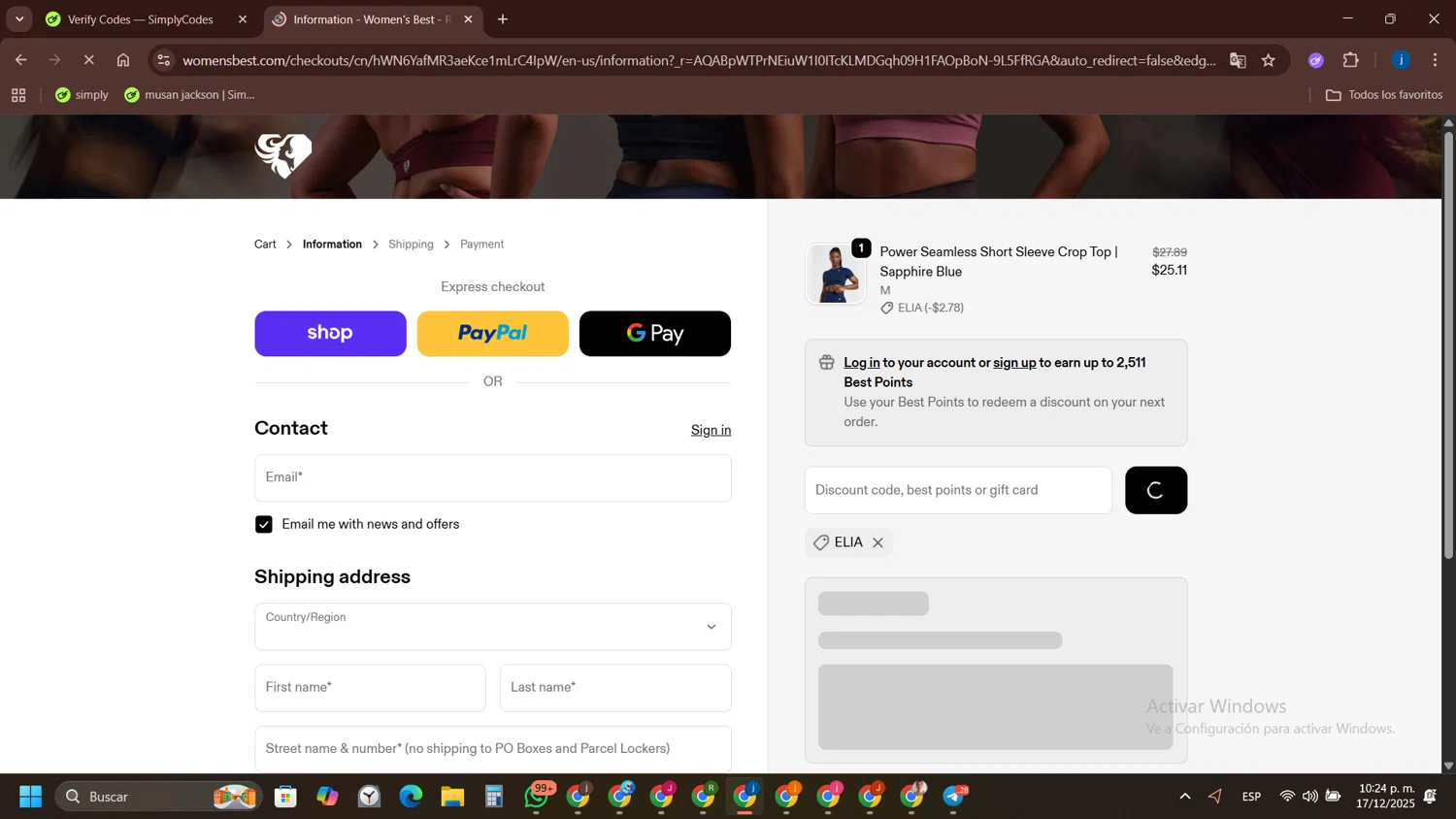Open the browser home page
Image resolution: width=1456 pixels, height=819 pixels.
click(x=123, y=60)
